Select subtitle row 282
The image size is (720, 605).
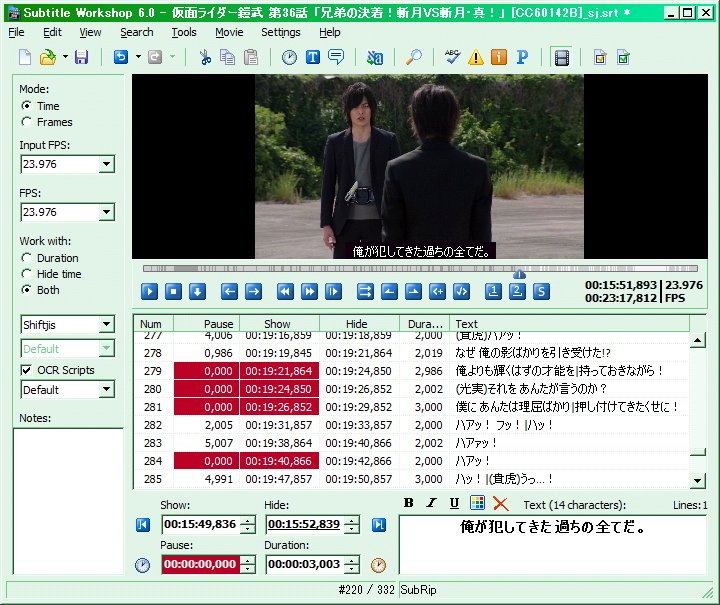tap(411, 425)
